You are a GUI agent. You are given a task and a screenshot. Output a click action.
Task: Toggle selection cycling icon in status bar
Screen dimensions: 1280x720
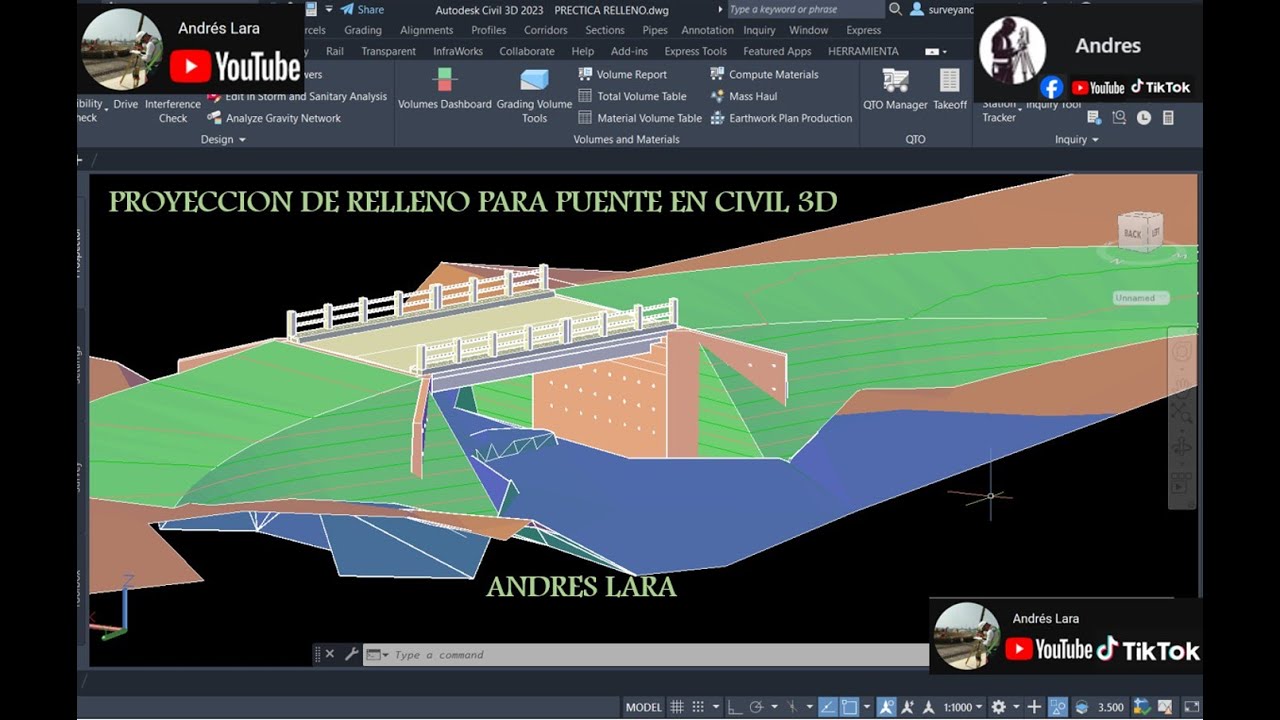(1057, 707)
